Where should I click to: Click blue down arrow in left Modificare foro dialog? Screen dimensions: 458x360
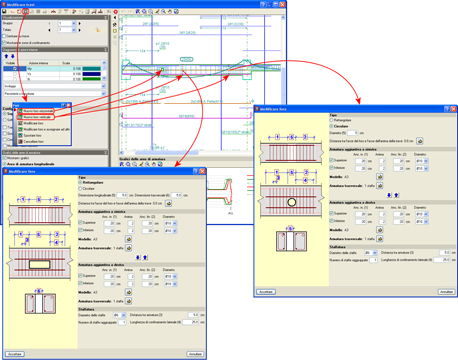138,257
